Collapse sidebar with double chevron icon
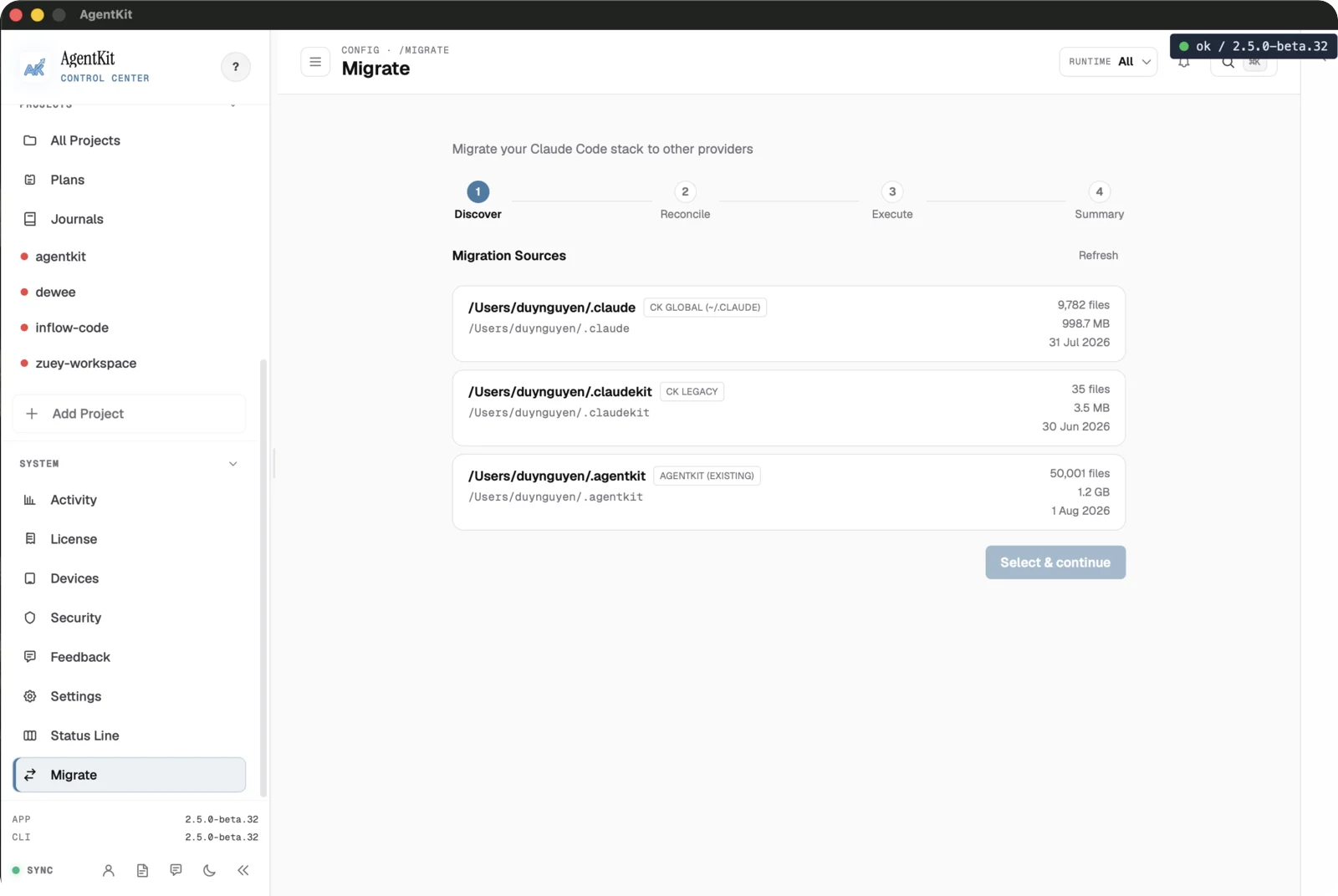 point(243,870)
